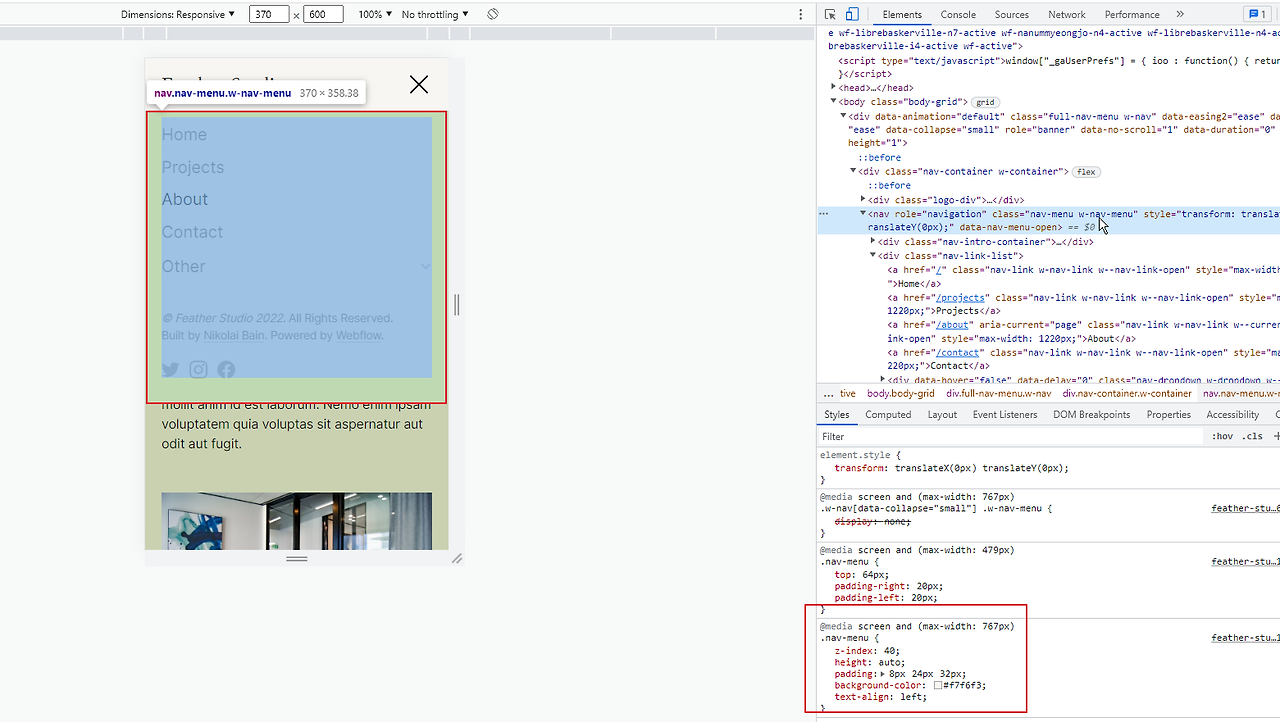Expand the head element in the DOM tree
The height and width of the screenshot is (722, 1280).
click(834, 88)
